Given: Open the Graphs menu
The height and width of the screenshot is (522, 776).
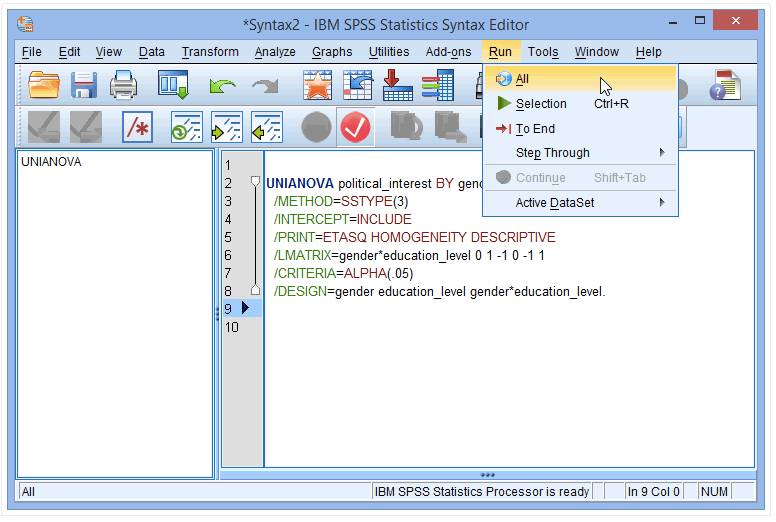Looking at the screenshot, I should (x=332, y=52).
